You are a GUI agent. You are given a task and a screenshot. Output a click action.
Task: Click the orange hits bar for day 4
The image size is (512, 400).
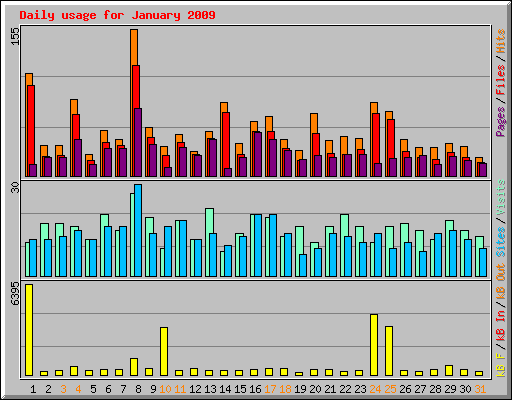(x=74, y=107)
